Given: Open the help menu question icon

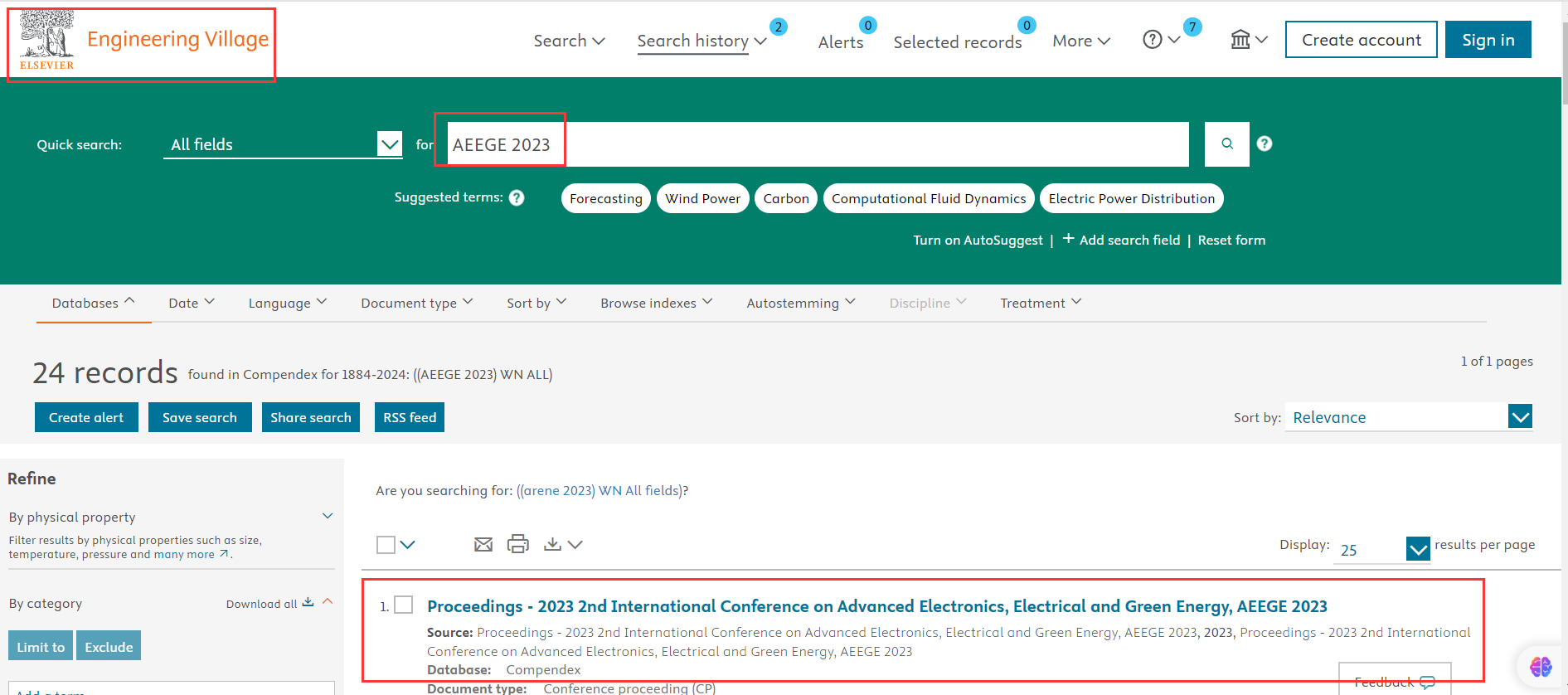Looking at the screenshot, I should 1152,40.
